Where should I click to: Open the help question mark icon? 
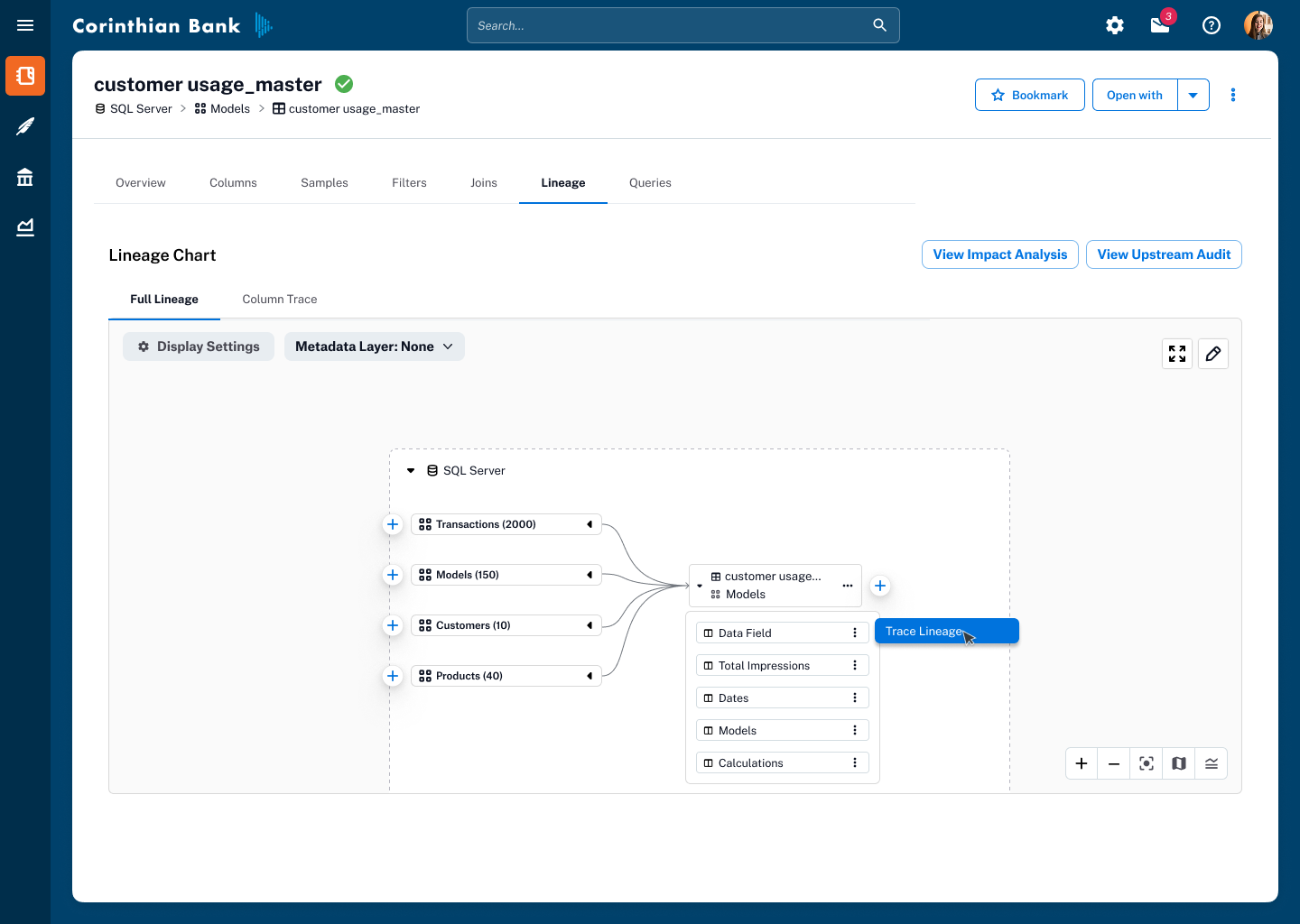(x=1212, y=25)
